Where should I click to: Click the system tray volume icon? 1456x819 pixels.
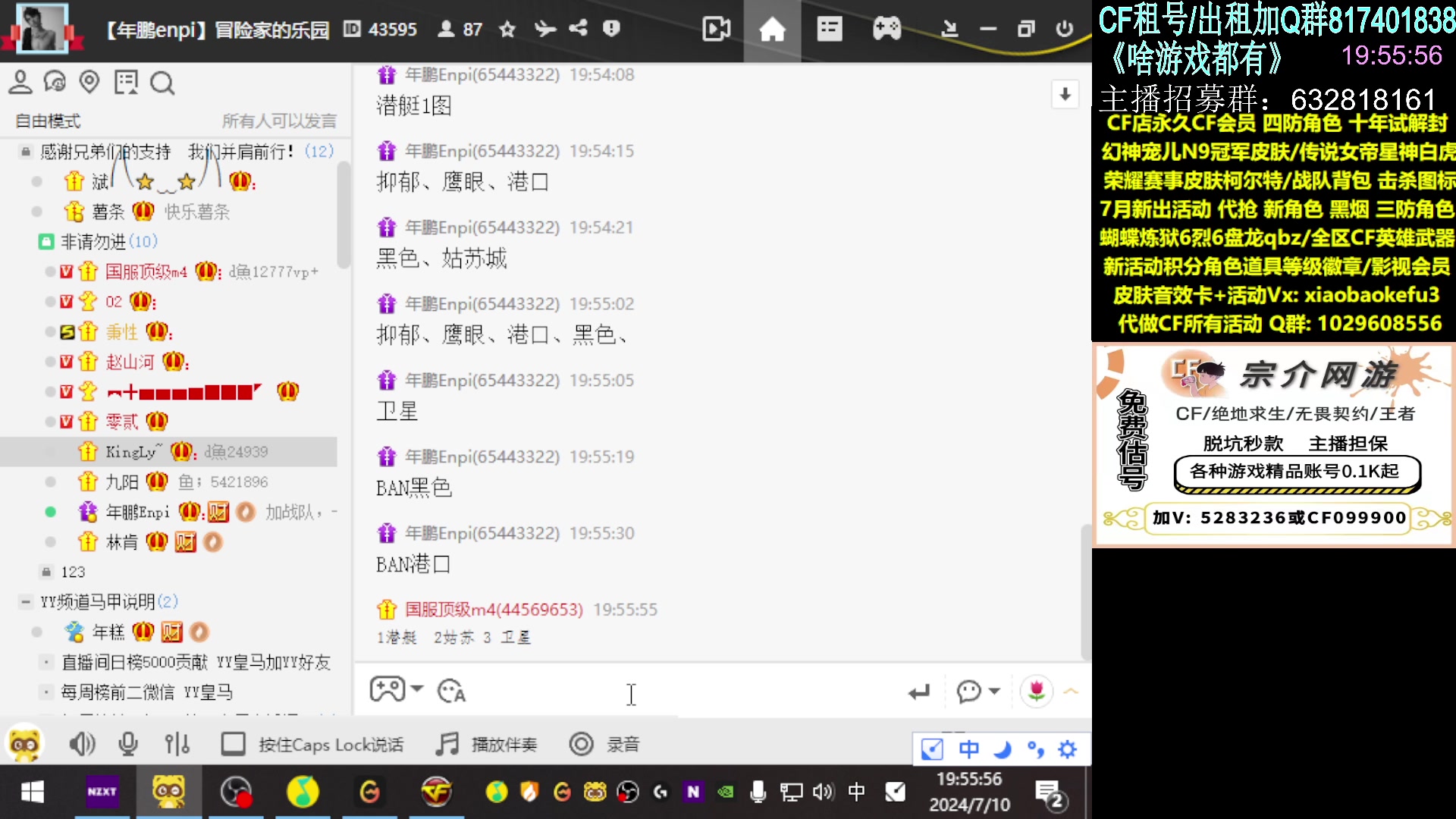pyautogui.click(x=823, y=792)
